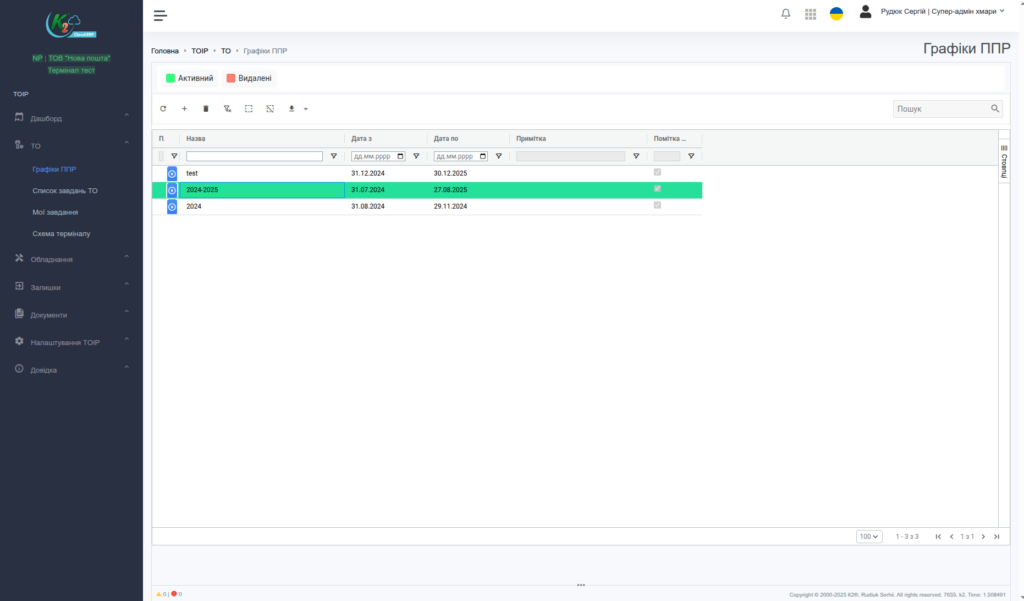Open the row action icon for 'test'

tap(172, 173)
